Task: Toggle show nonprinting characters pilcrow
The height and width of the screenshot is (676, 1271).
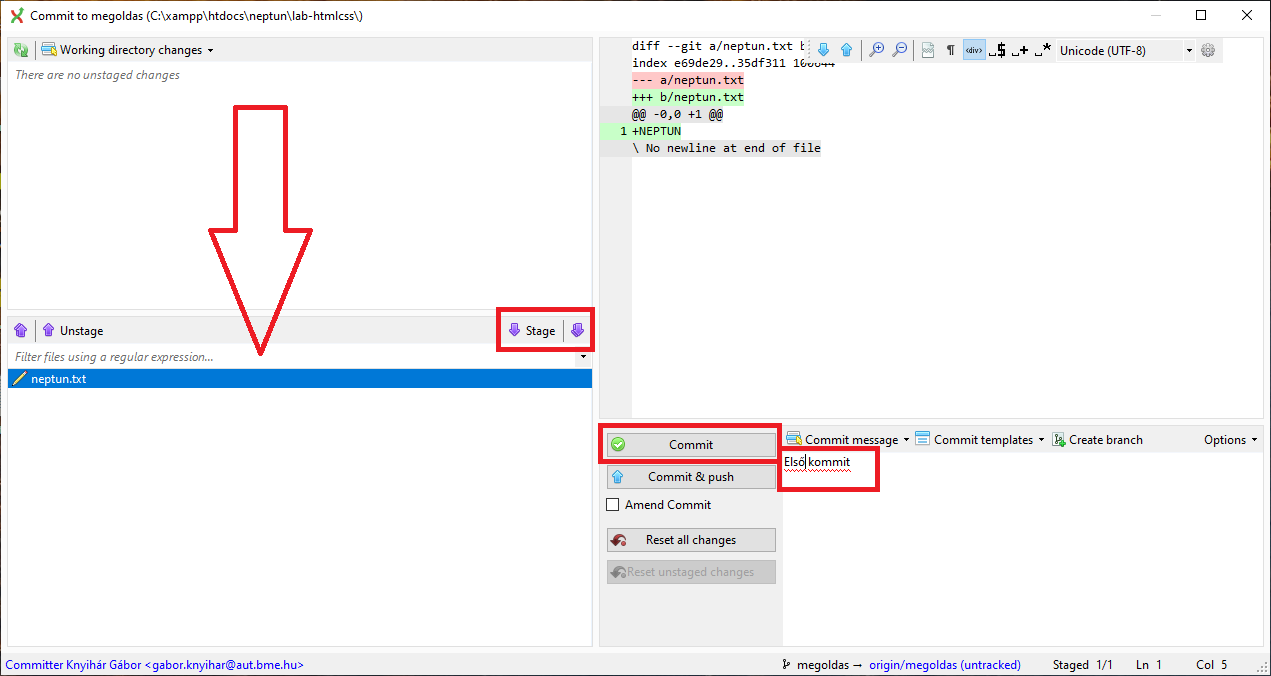Action: (950, 50)
